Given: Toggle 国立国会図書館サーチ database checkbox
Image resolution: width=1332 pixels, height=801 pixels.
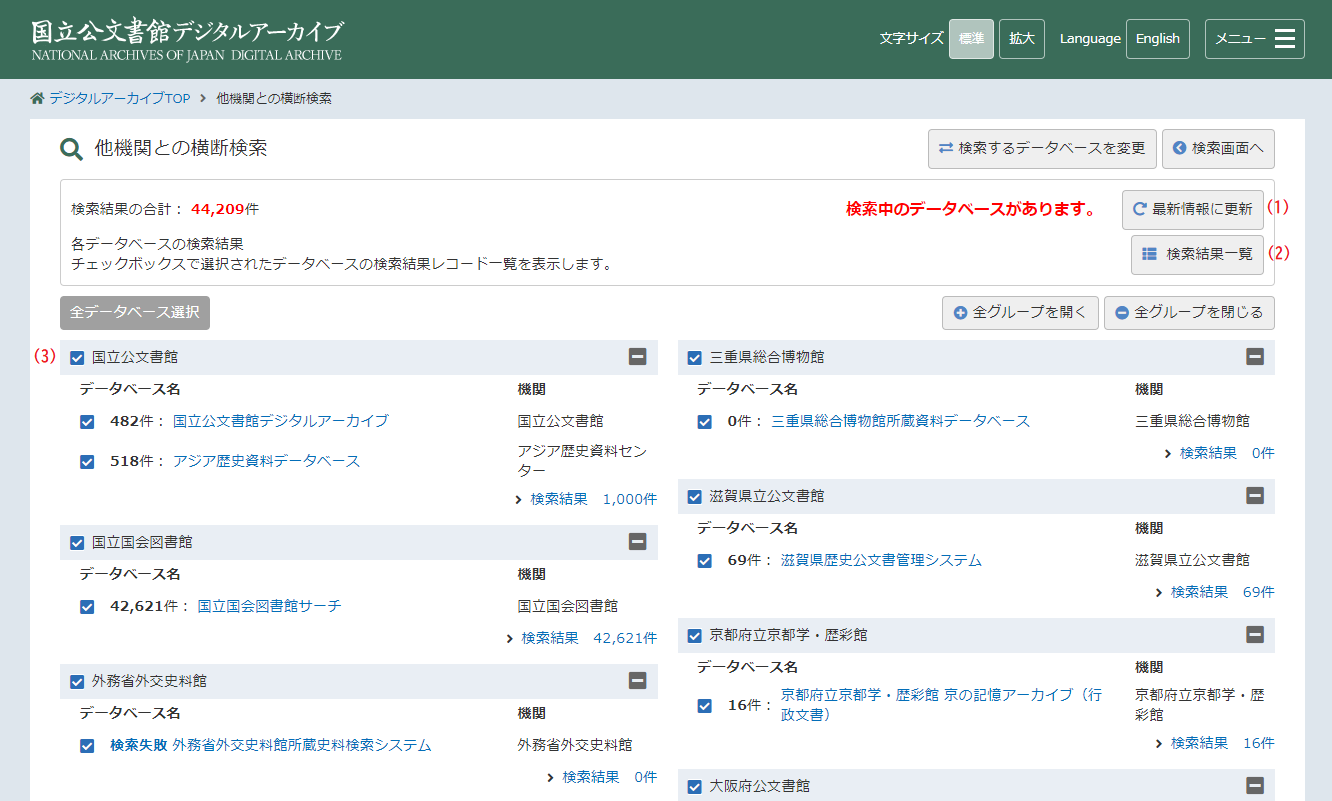Looking at the screenshot, I should point(87,607).
